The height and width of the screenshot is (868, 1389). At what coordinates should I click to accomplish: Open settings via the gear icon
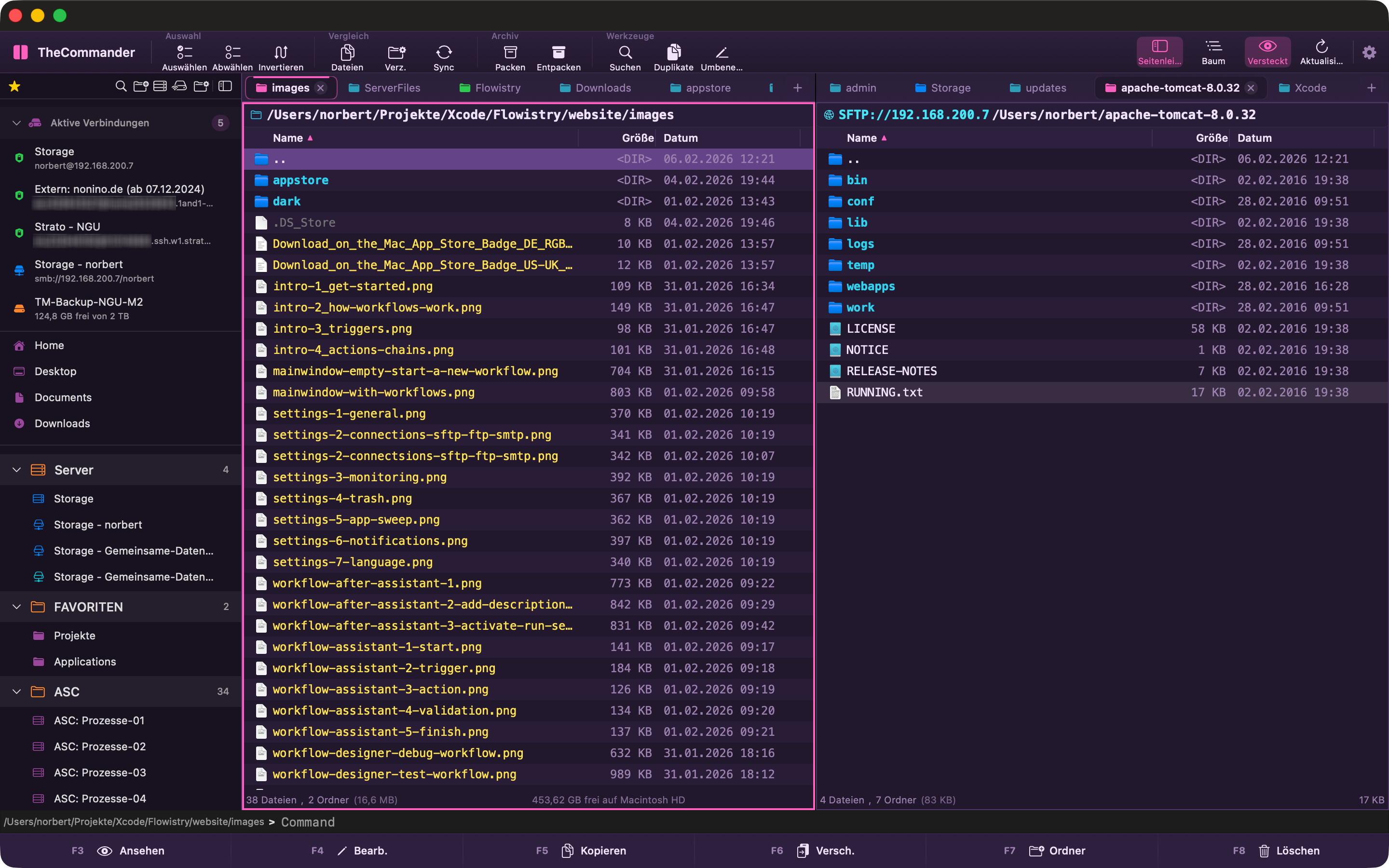[1369, 53]
